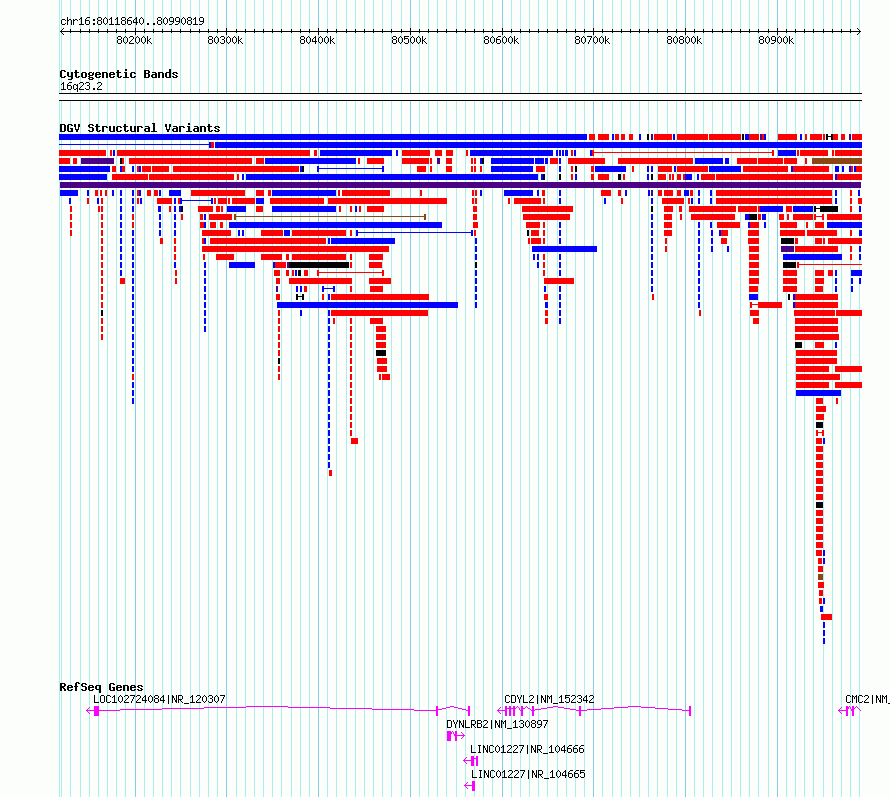Click the CMC2 gene glyph
The width and height of the screenshot is (890, 797).
point(850,711)
